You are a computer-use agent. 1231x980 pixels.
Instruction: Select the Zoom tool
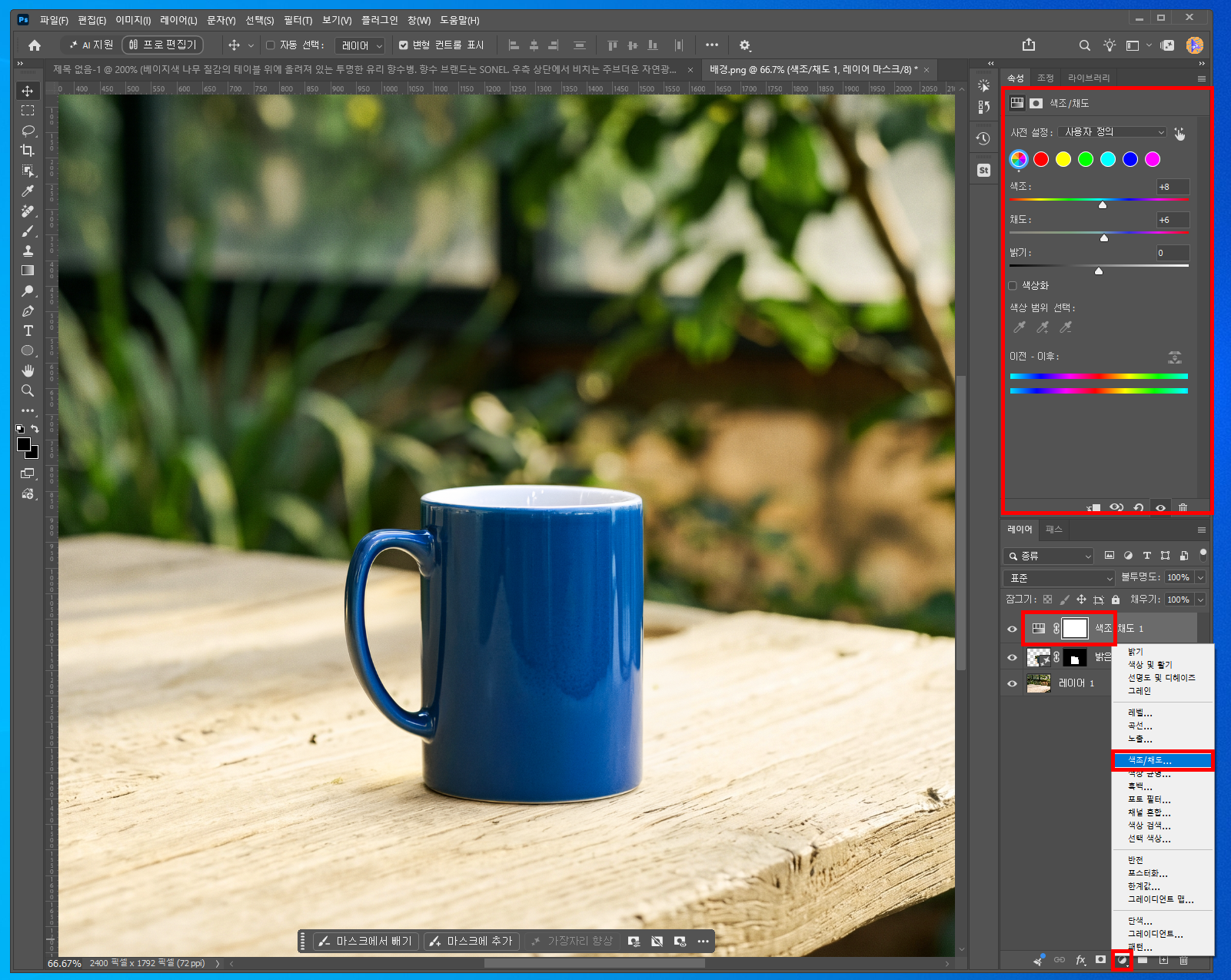coord(28,390)
